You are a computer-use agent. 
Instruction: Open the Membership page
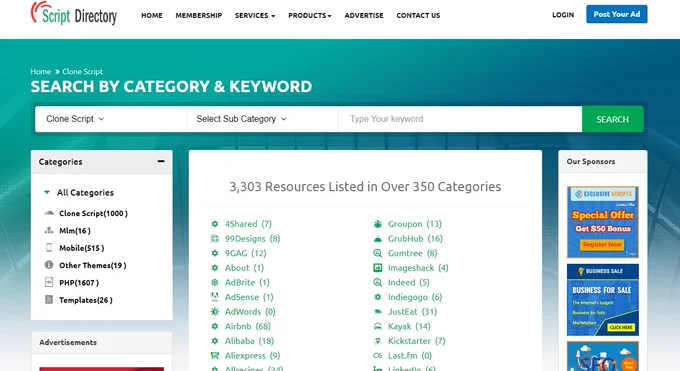point(199,15)
